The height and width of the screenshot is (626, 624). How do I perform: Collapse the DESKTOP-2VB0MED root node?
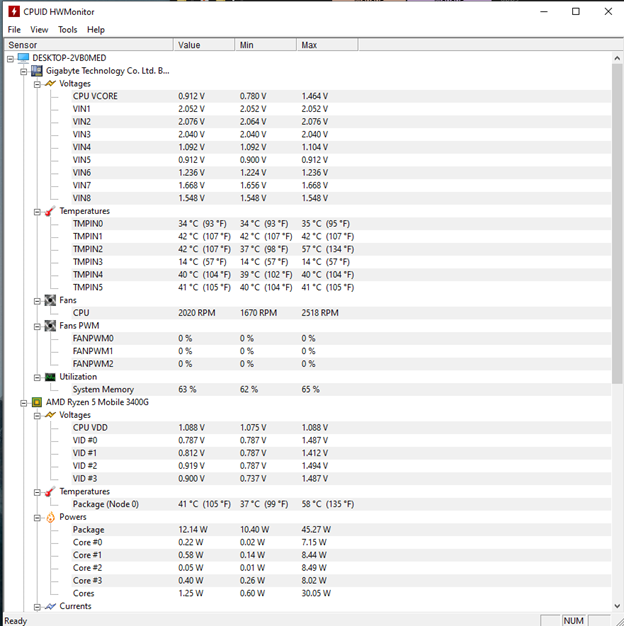click(x=10, y=59)
